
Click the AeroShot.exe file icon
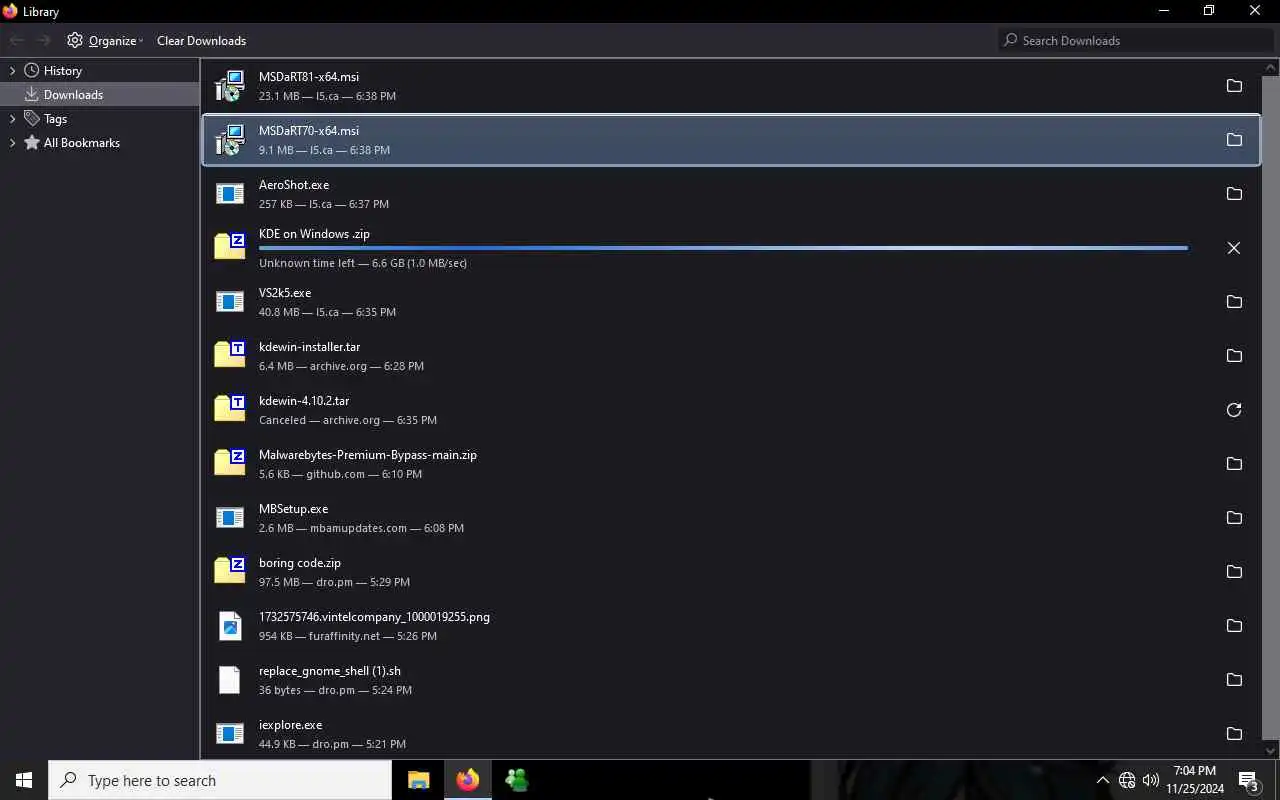[x=230, y=194]
